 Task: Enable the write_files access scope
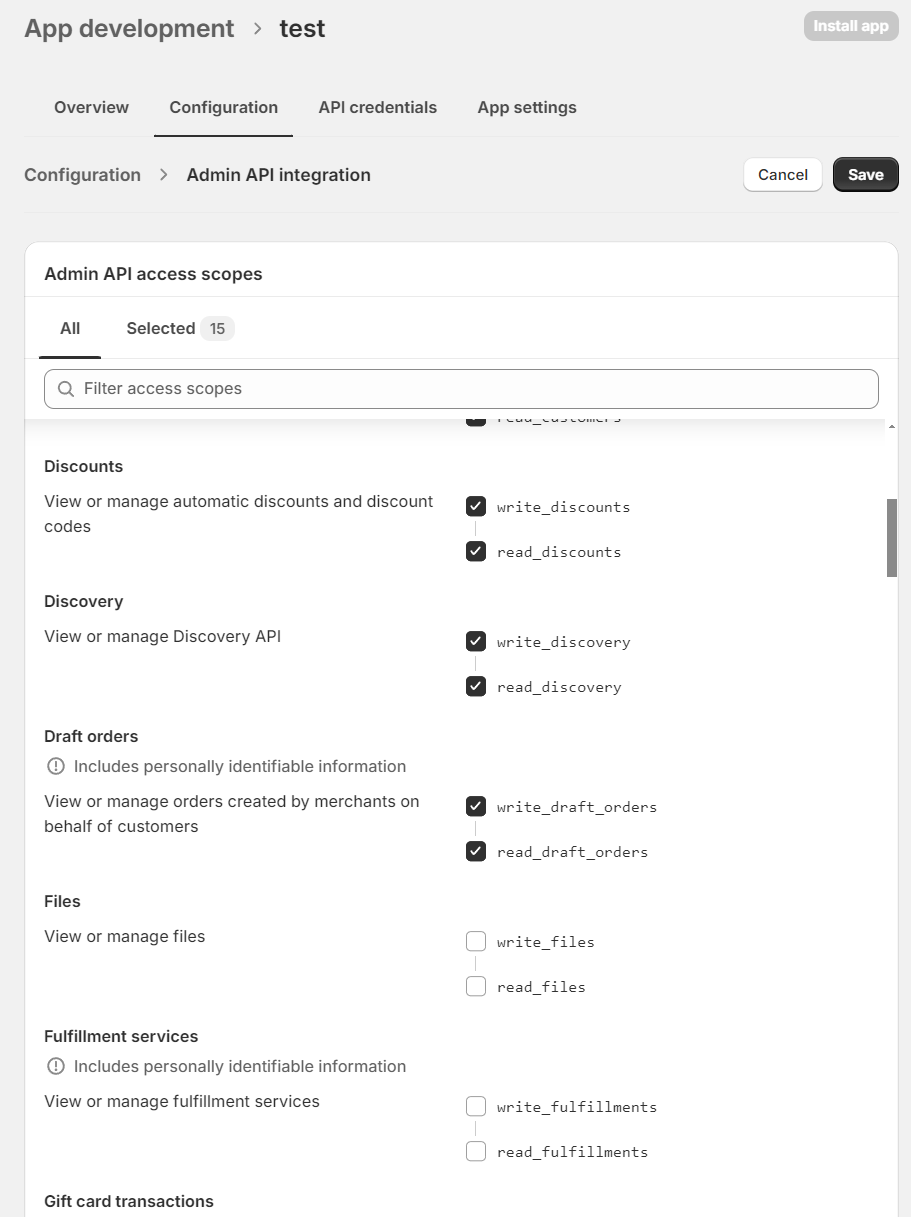pyautogui.click(x=476, y=941)
